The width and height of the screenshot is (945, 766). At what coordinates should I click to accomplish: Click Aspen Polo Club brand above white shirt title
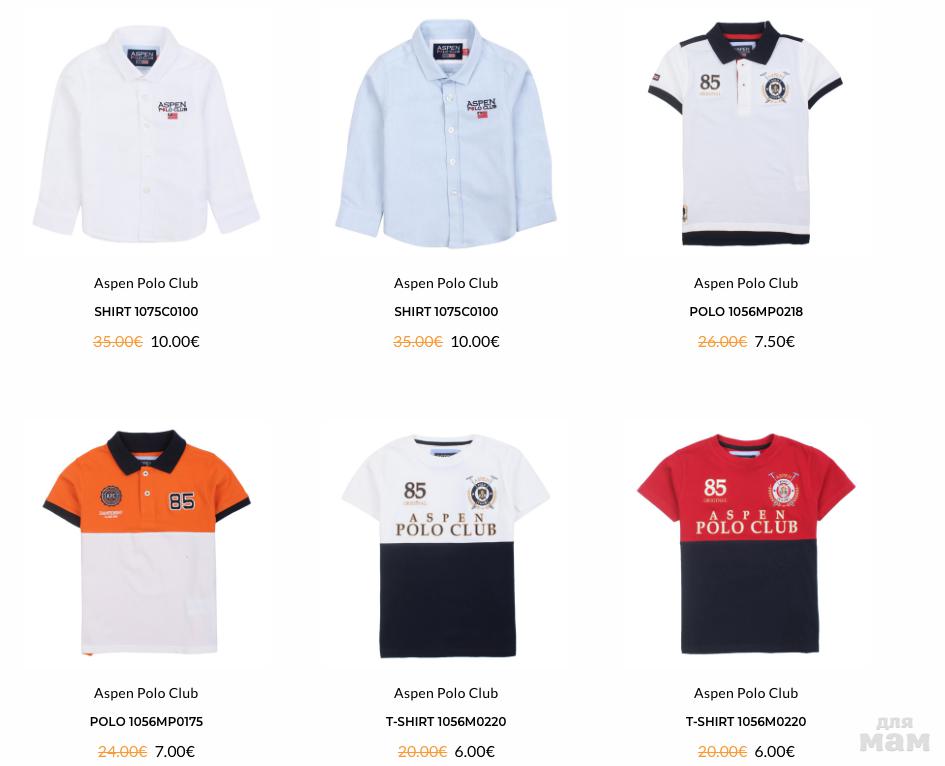click(x=146, y=283)
